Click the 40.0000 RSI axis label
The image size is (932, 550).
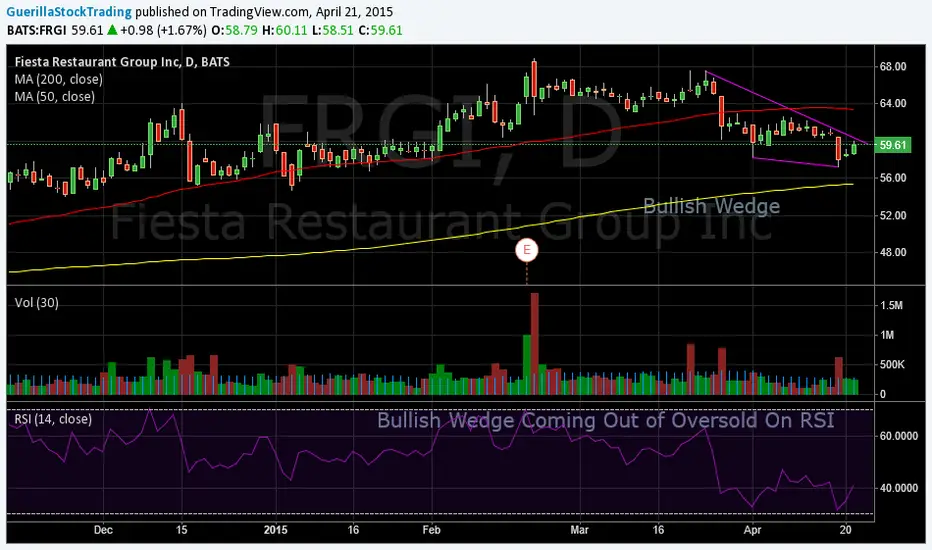[x=899, y=488]
